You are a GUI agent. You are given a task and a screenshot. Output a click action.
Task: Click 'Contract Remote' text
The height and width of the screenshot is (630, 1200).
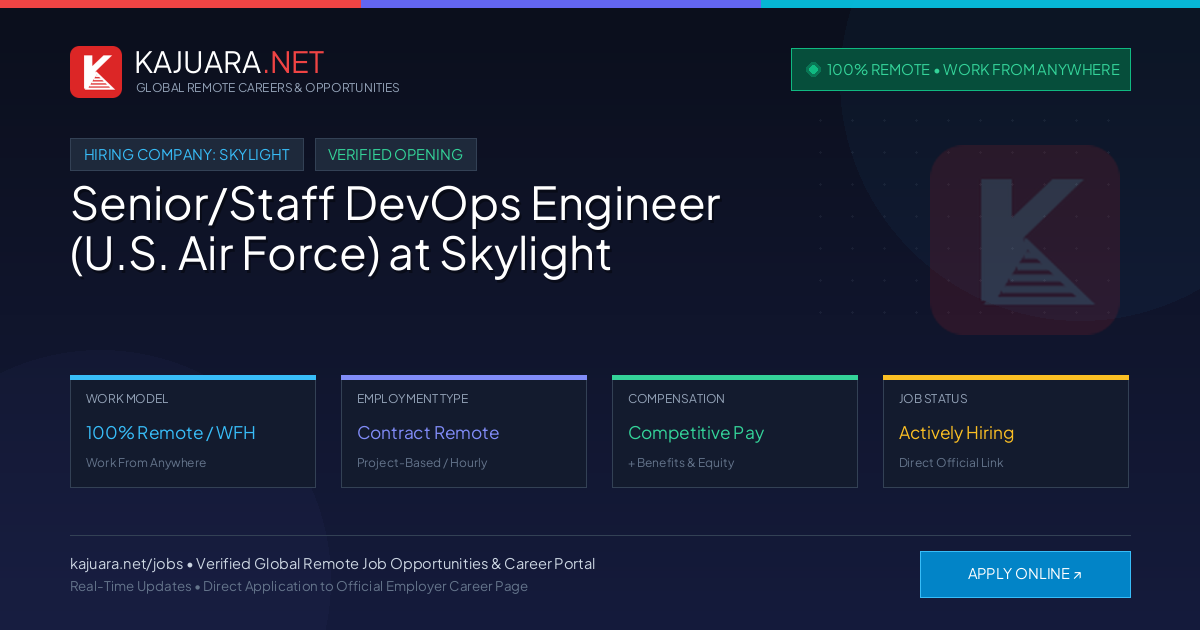coord(428,433)
